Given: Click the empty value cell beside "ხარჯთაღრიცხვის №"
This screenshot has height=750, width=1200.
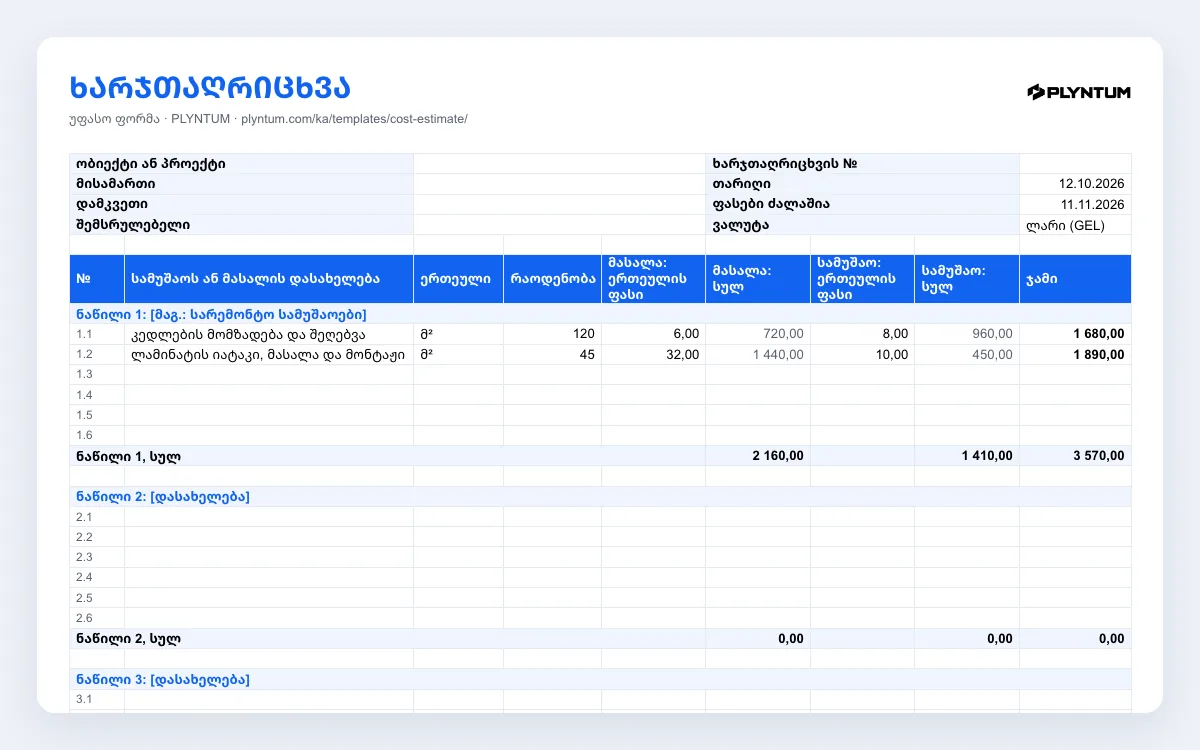Looking at the screenshot, I should (1075, 164).
